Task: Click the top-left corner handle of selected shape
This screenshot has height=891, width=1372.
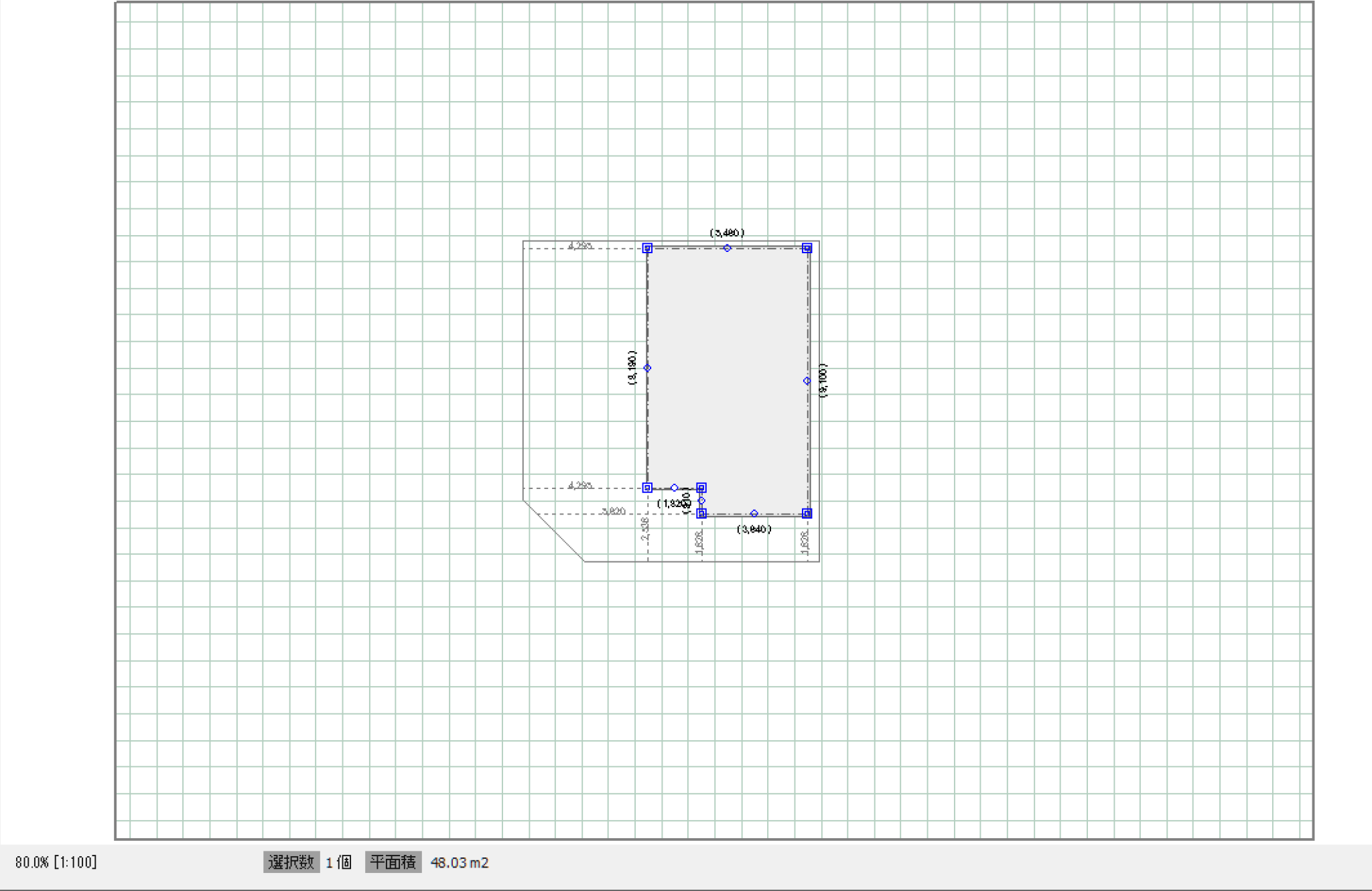Action: (x=647, y=248)
